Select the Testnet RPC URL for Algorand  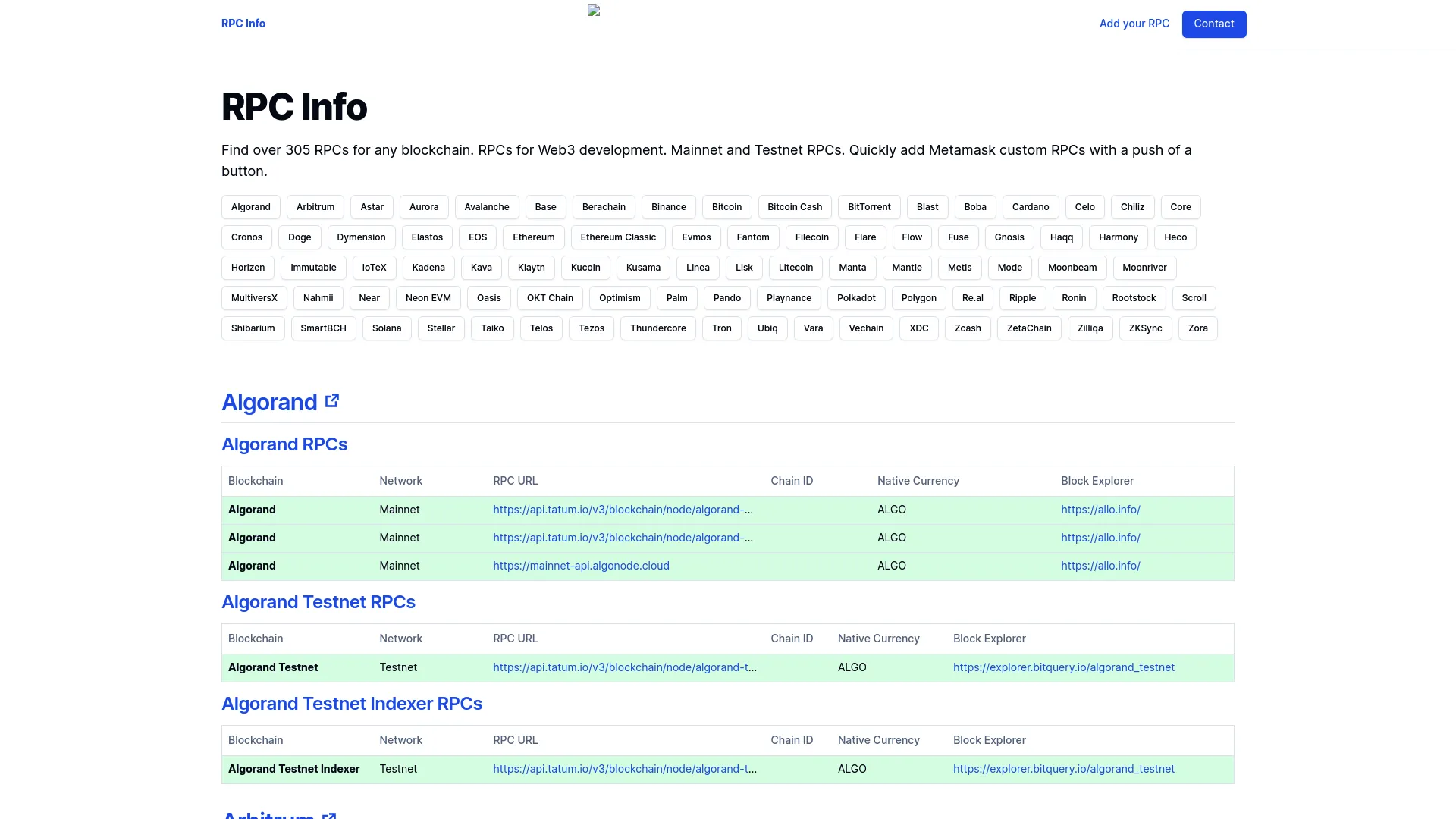[624, 668]
